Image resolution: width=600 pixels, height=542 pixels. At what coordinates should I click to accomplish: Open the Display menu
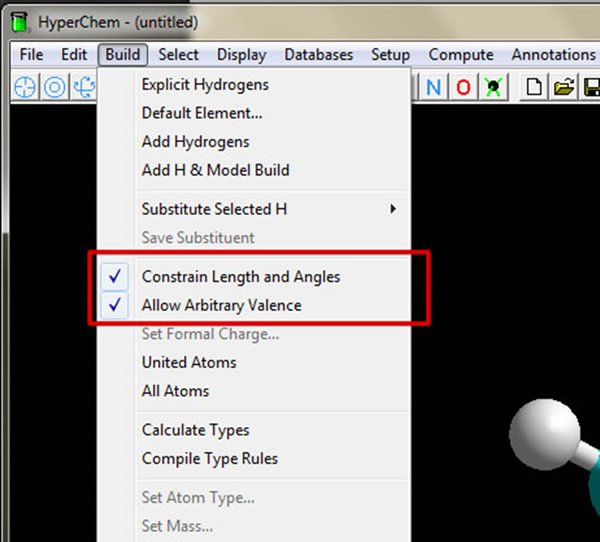coord(241,55)
